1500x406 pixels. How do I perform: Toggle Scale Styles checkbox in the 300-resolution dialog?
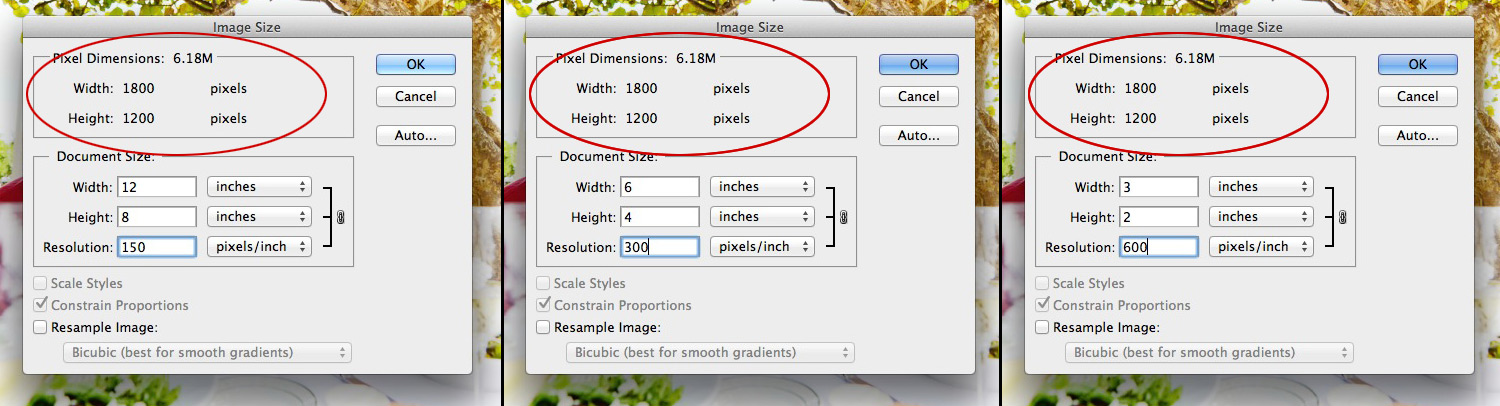(x=543, y=283)
